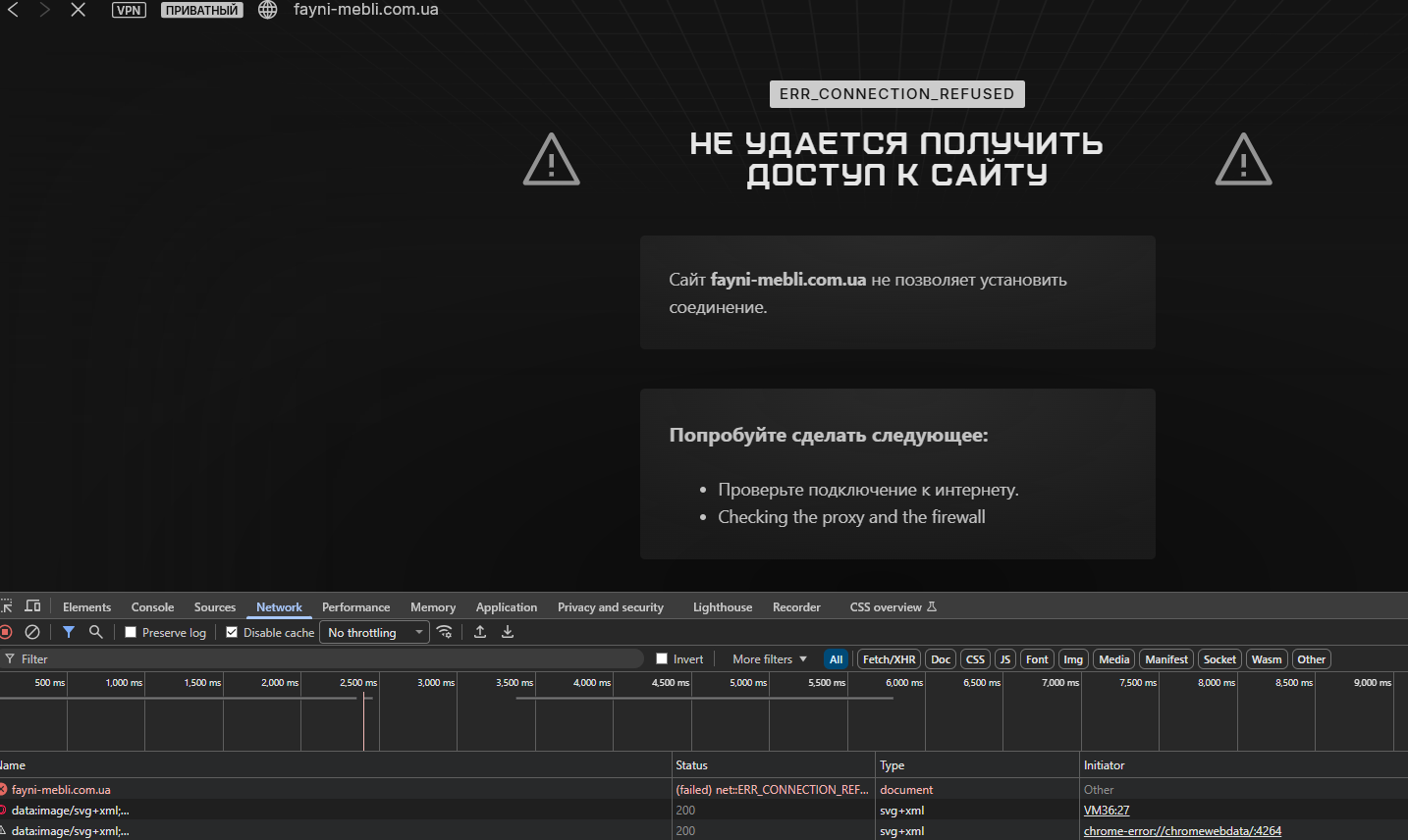Filter by Socket requests

[1219, 659]
